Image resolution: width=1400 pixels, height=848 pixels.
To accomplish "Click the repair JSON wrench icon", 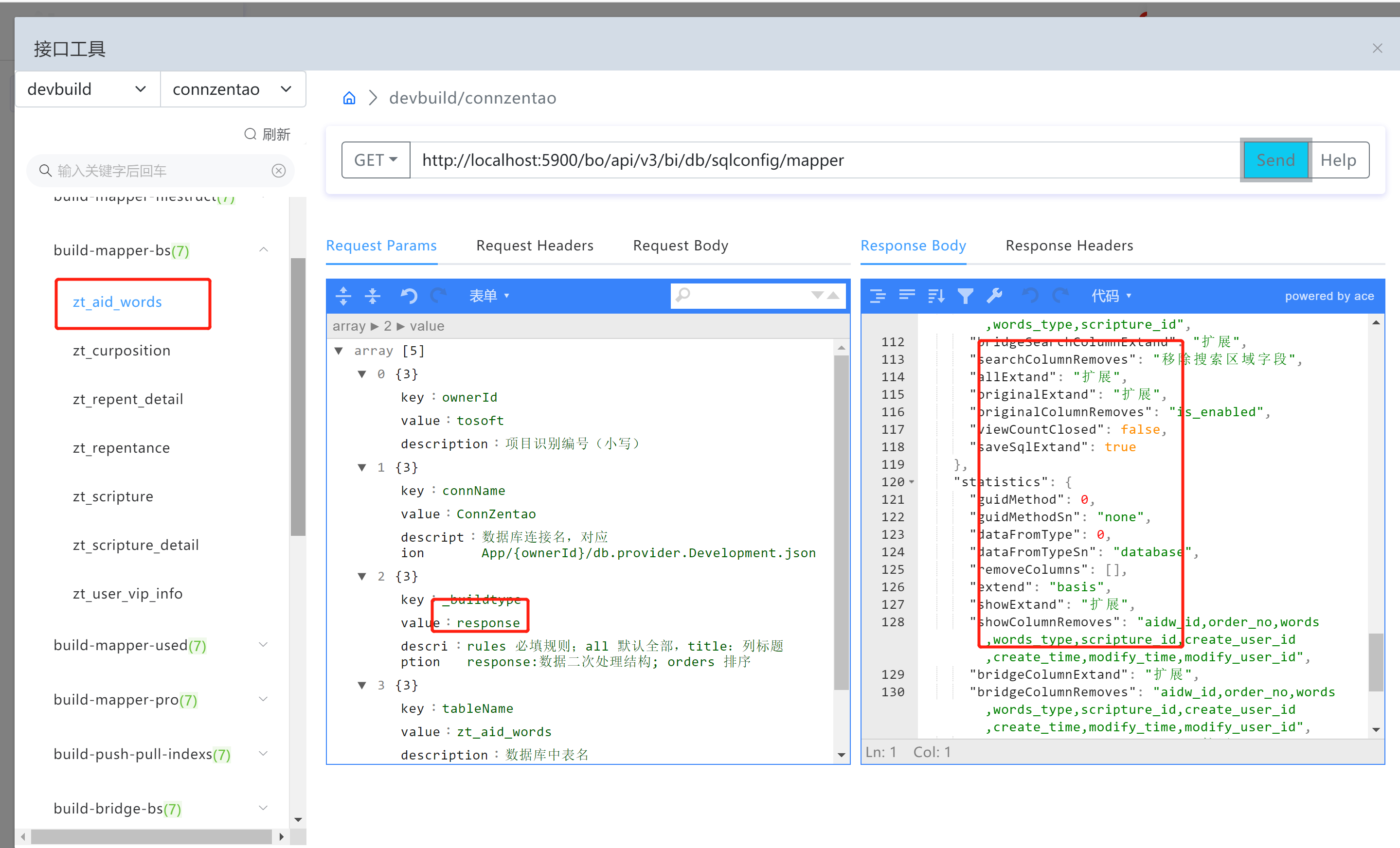I will tap(994, 295).
